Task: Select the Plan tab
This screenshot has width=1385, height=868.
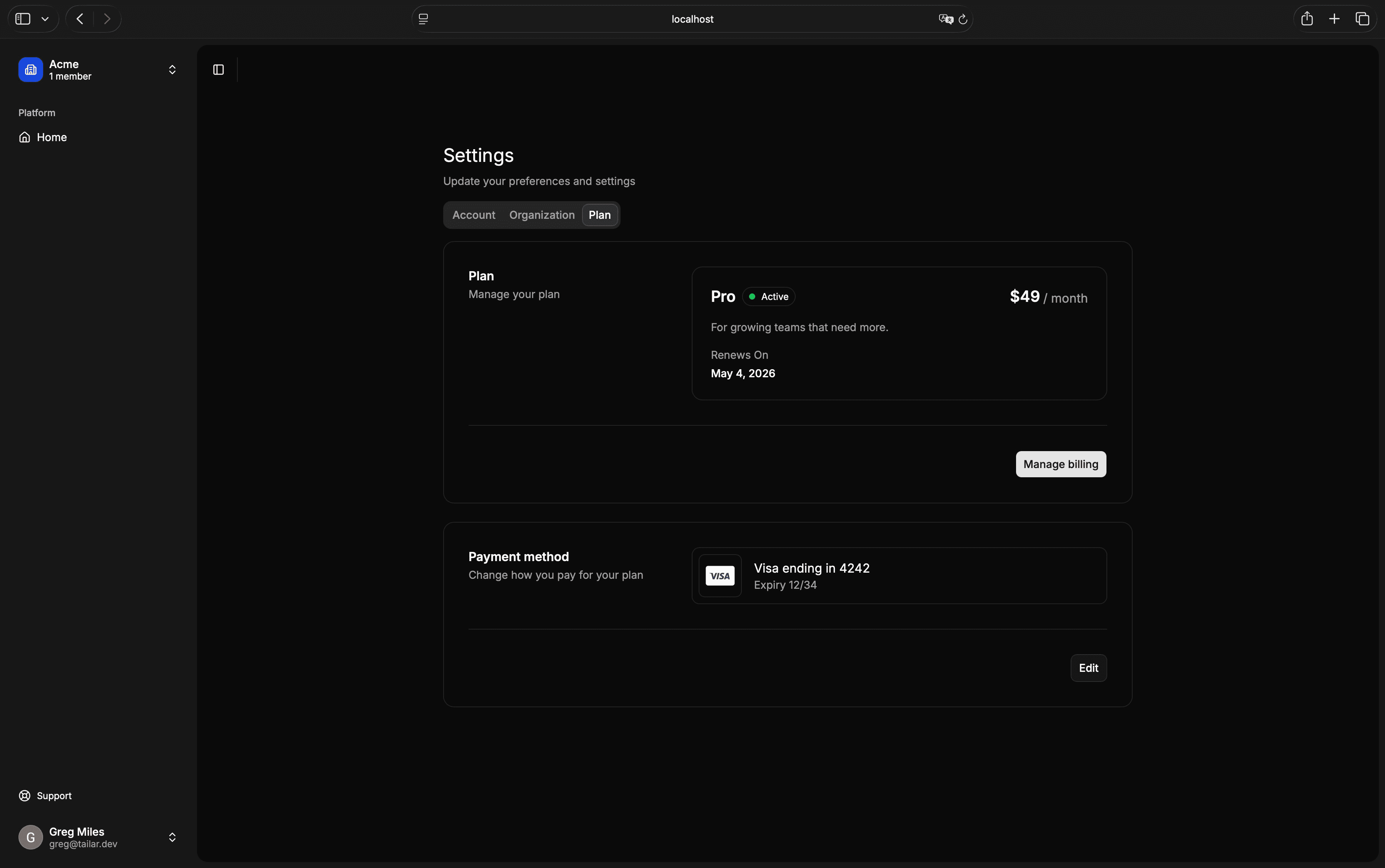Action: click(599, 215)
